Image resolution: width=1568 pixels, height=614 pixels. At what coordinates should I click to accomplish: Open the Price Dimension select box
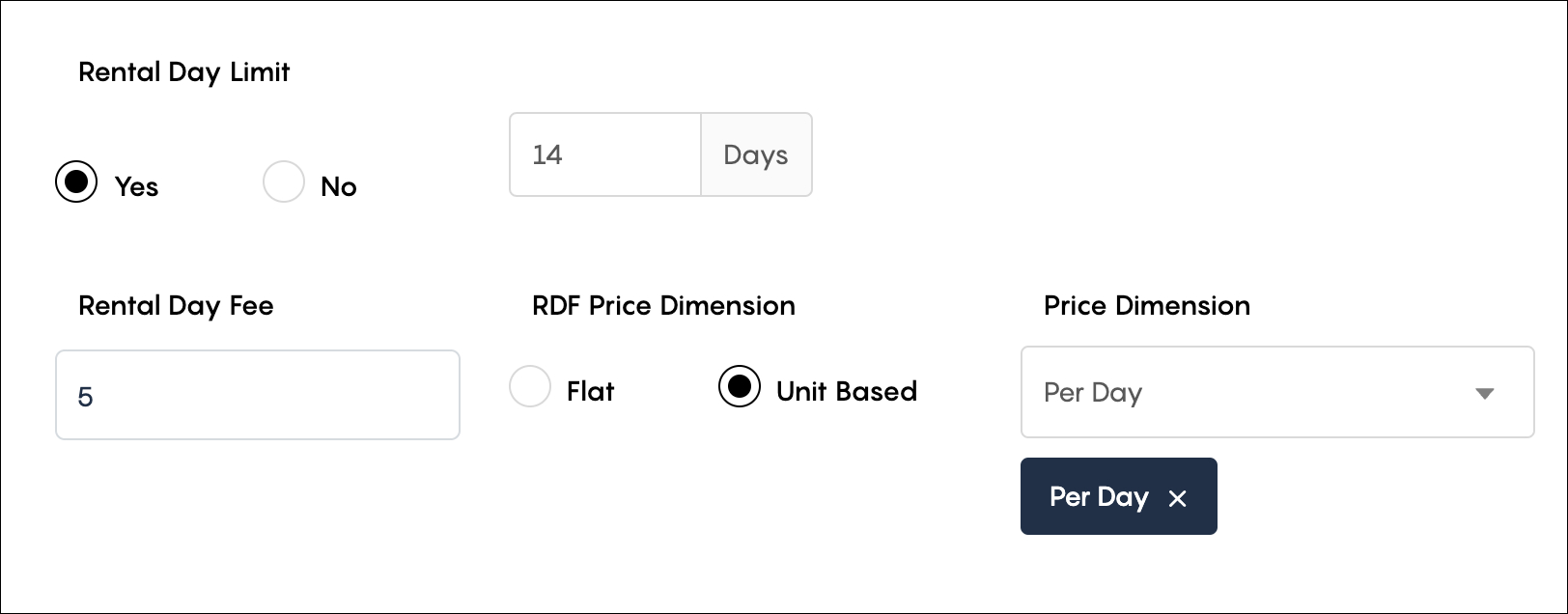pos(1277,392)
